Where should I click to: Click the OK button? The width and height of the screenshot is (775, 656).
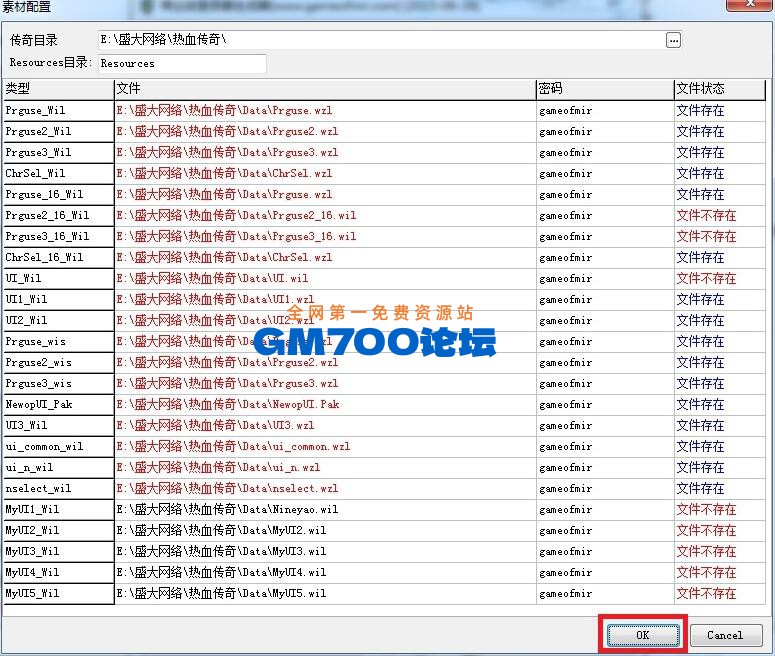[642, 635]
